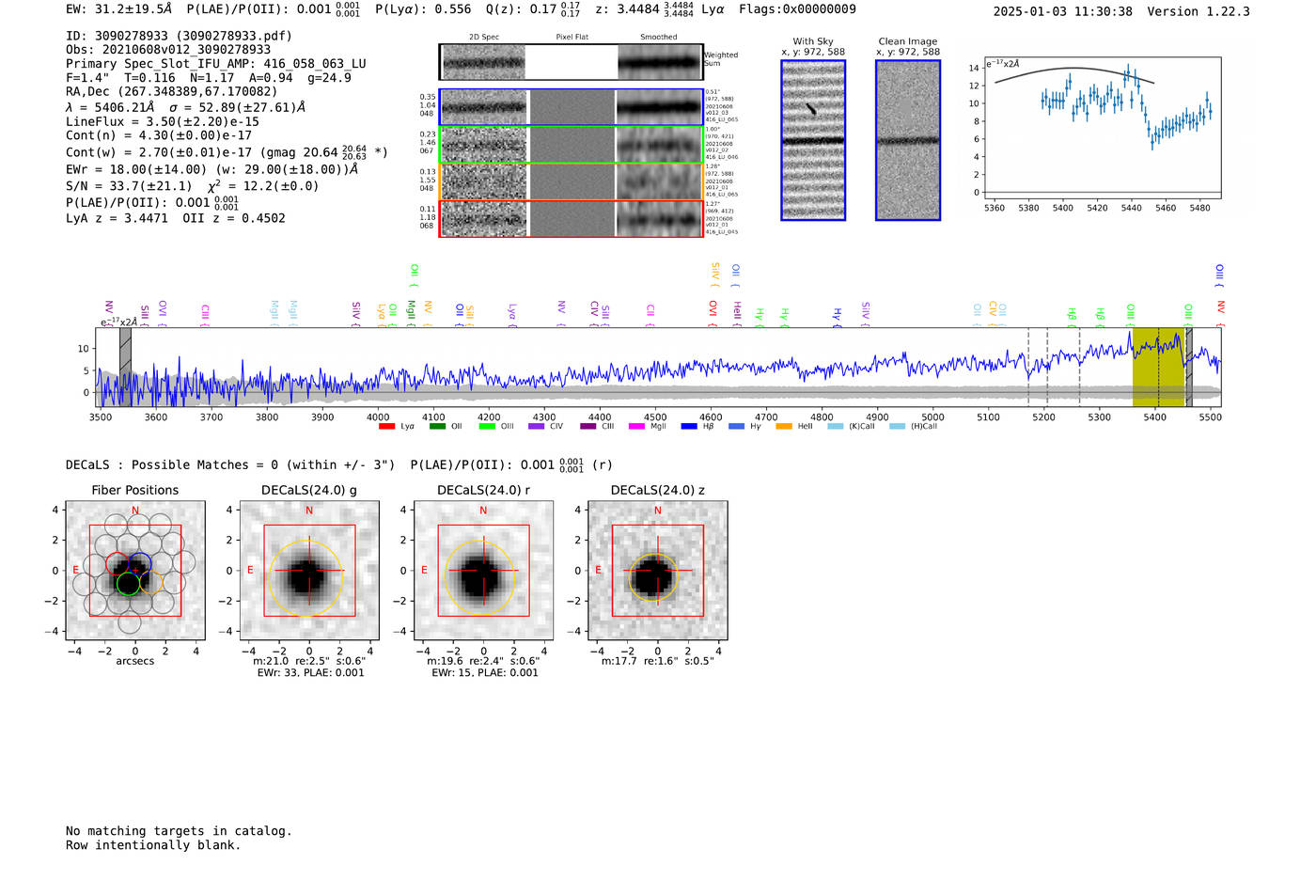1316x896 pixels.
Task: Click the DECaLS(24.0) g cutout image
Action: point(309,571)
